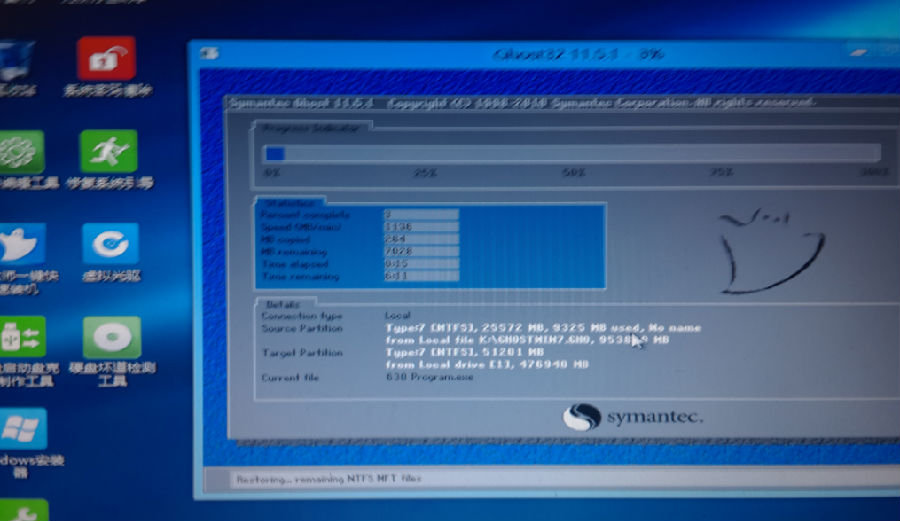Viewport: 900px width, 521px height.
Task: Open the green USB boot disk maker icon
Action: (x=22, y=337)
